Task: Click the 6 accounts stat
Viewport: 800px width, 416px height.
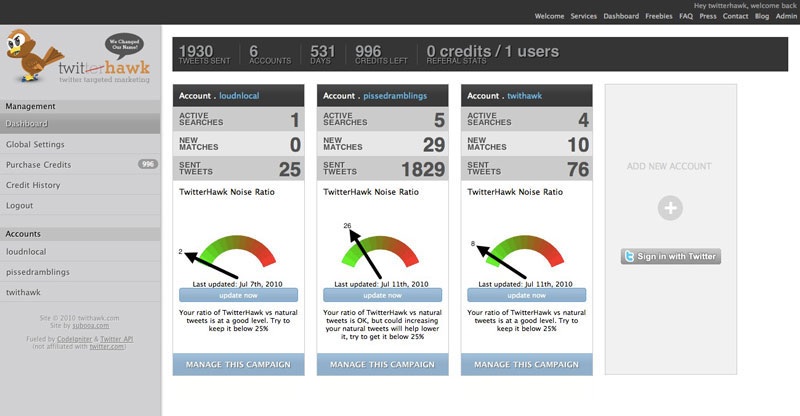Action: tap(270, 54)
